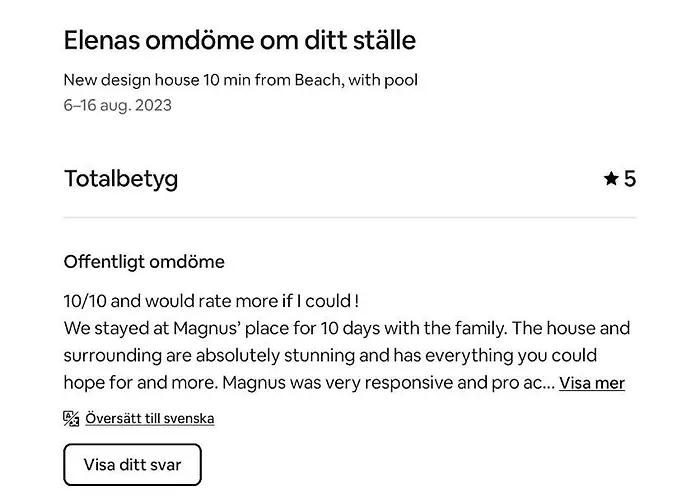Click the line starting We stayed at Magnus'

[x=346, y=328]
